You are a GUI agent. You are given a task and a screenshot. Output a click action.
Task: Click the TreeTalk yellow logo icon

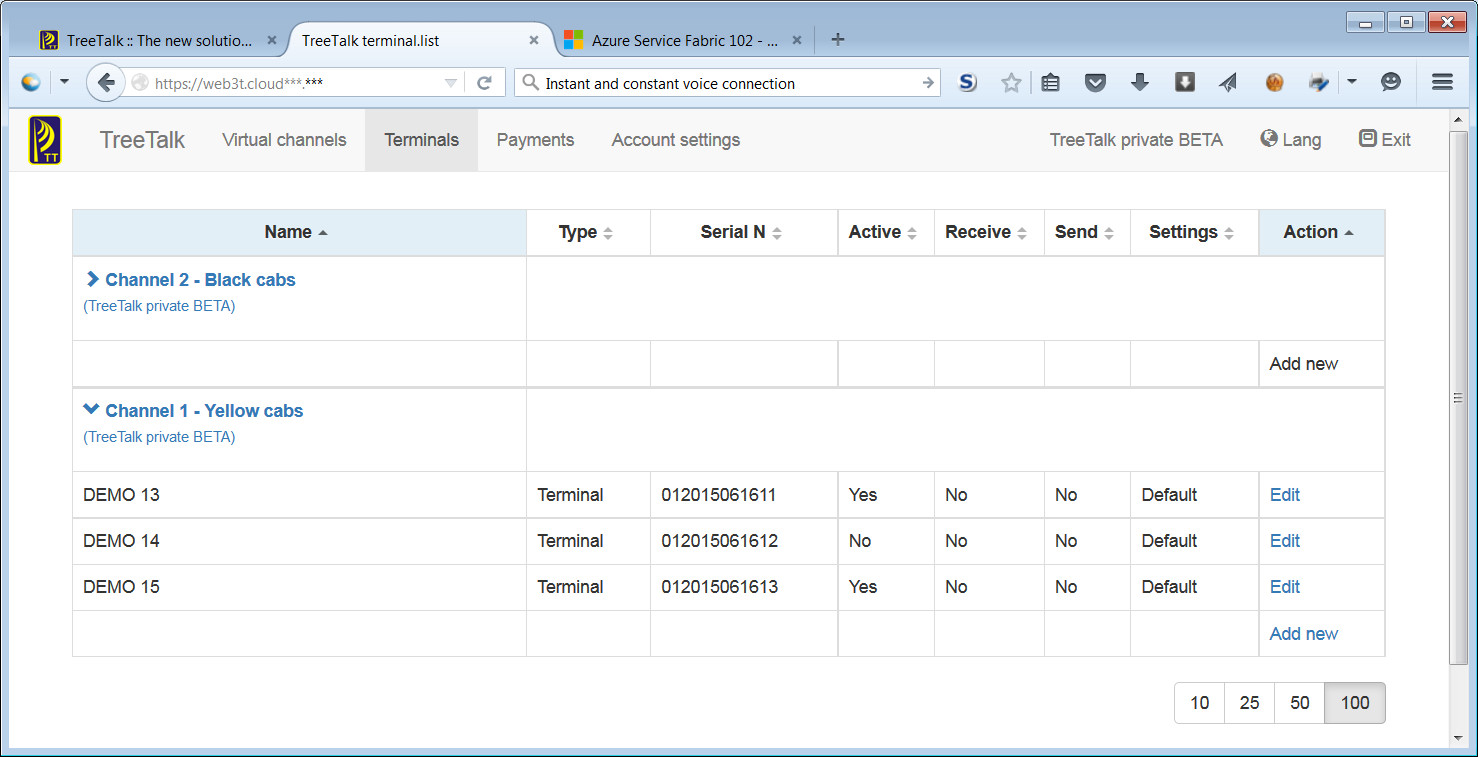[x=45, y=140]
